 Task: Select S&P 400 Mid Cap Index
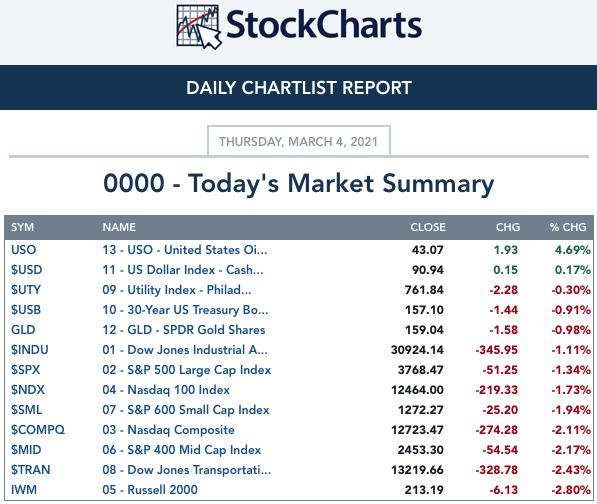click(x=182, y=450)
